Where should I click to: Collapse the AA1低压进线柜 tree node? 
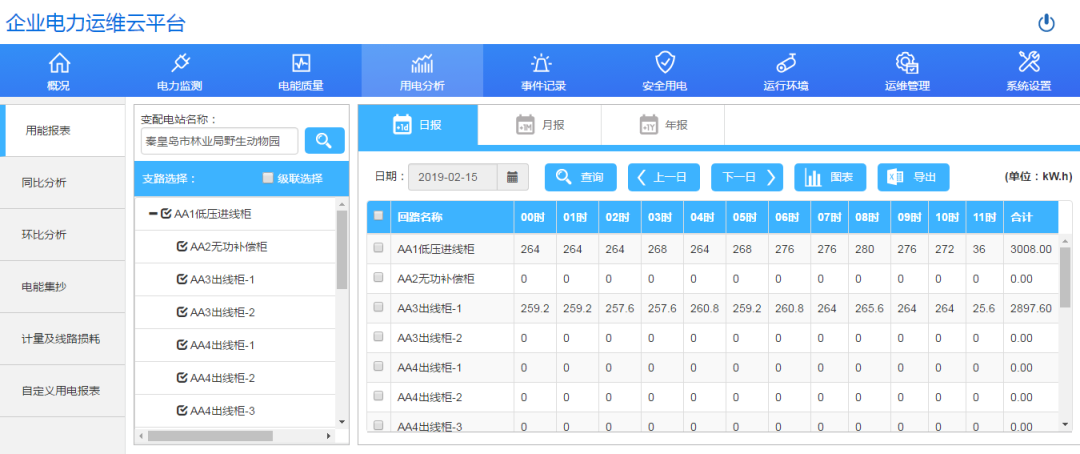coord(153,214)
